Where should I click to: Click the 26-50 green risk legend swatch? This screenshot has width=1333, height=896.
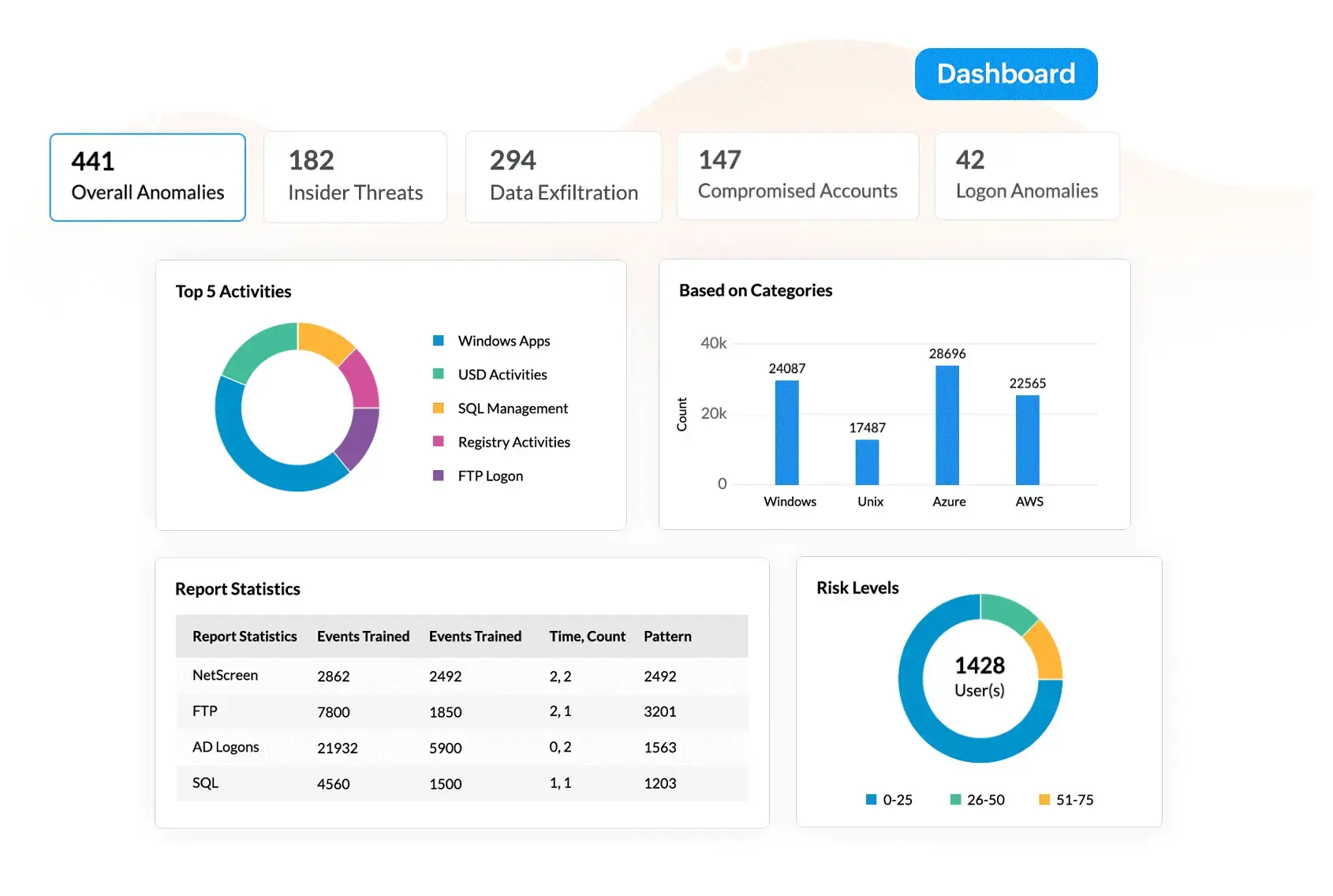(x=956, y=800)
